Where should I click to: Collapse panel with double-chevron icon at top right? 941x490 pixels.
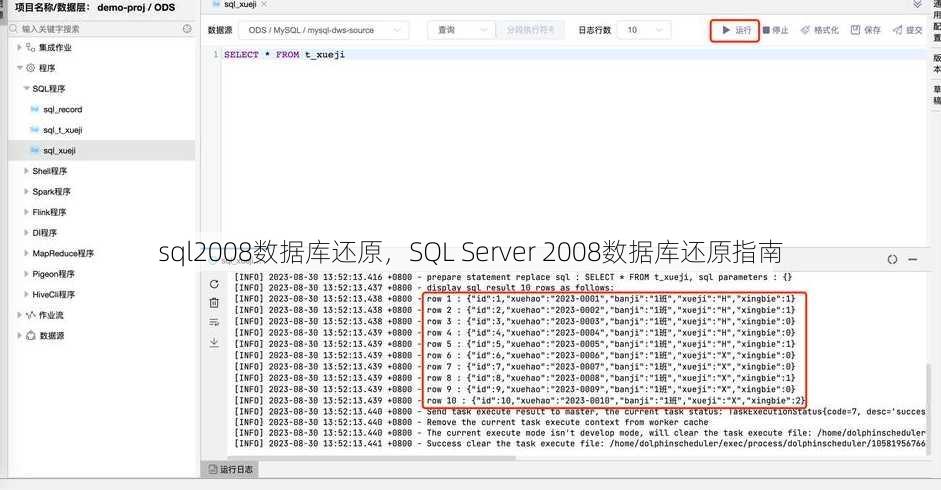[918, 4]
